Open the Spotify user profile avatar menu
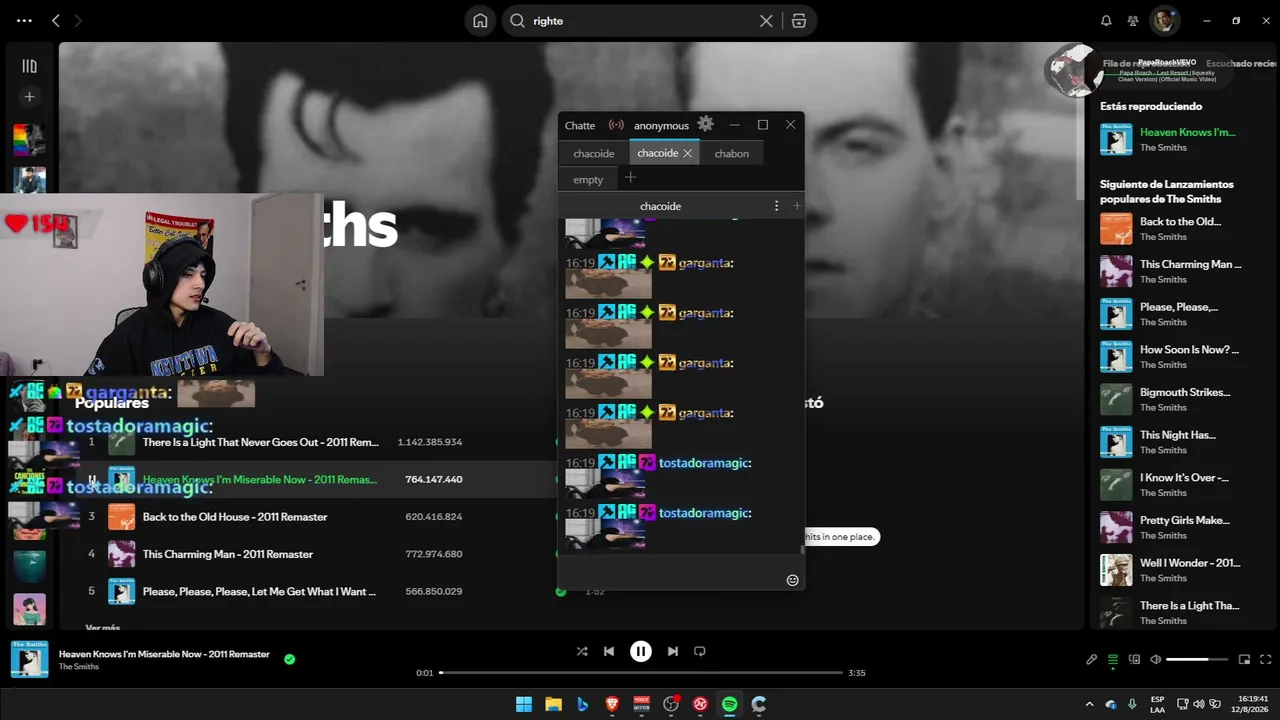This screenshot has height=720, width=1280. pos(1163,20)
